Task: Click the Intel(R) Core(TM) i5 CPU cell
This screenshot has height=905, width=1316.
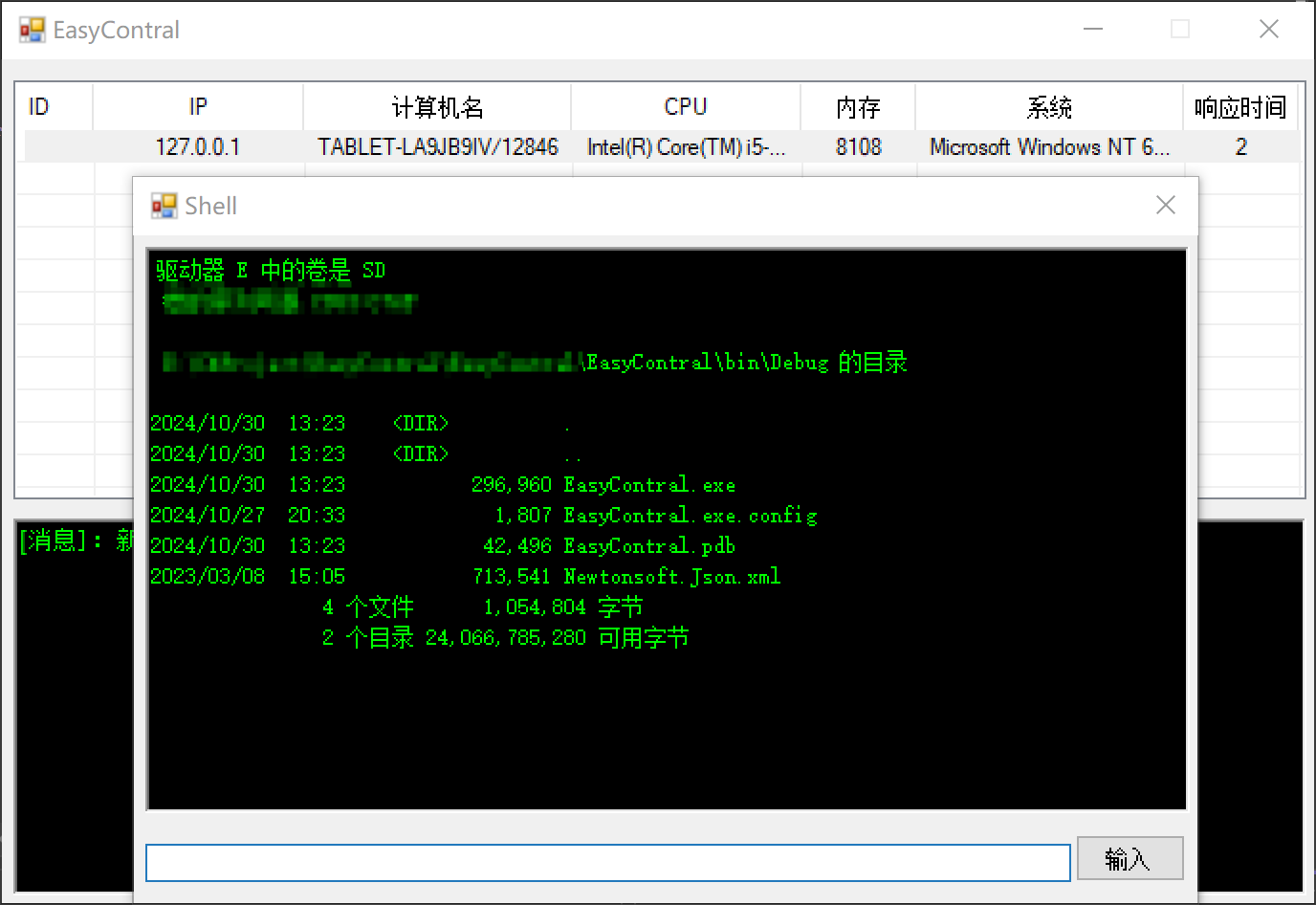Action: click(x=686, y=146)
